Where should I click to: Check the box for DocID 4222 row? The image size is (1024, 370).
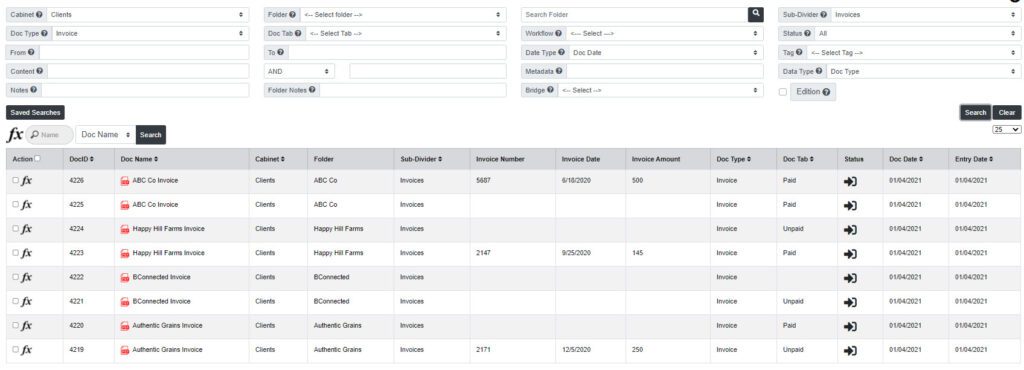point(16,277)
